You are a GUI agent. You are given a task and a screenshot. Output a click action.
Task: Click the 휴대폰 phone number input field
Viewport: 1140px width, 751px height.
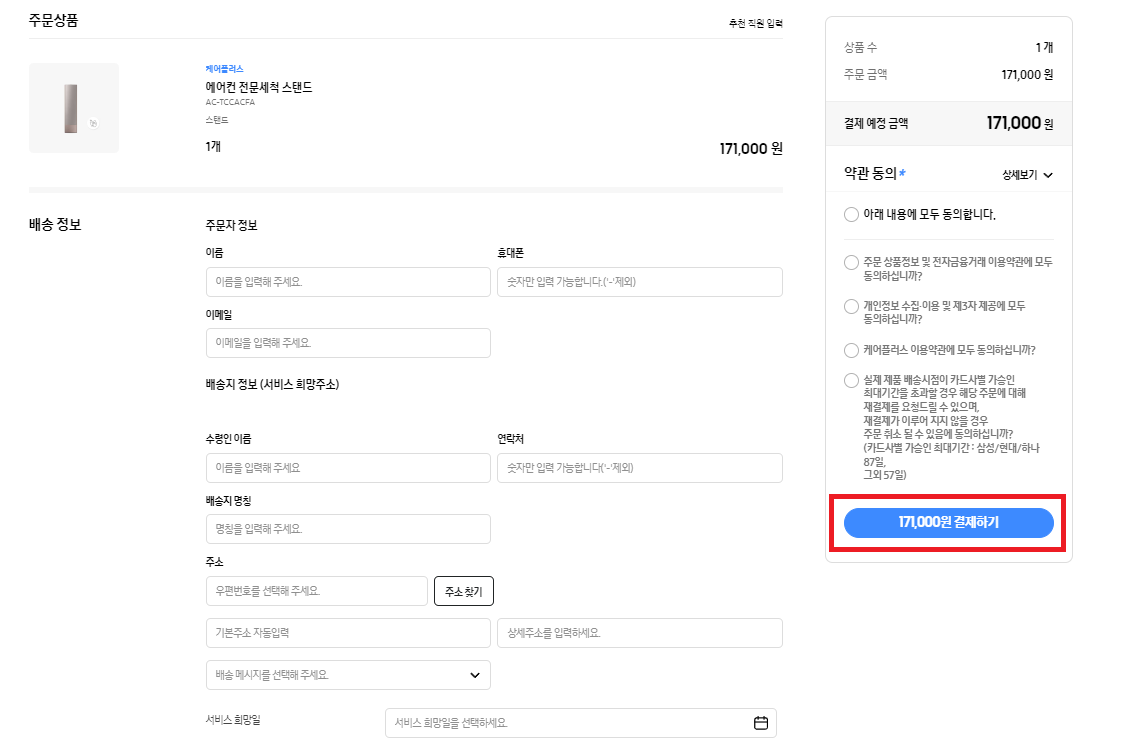639,282
